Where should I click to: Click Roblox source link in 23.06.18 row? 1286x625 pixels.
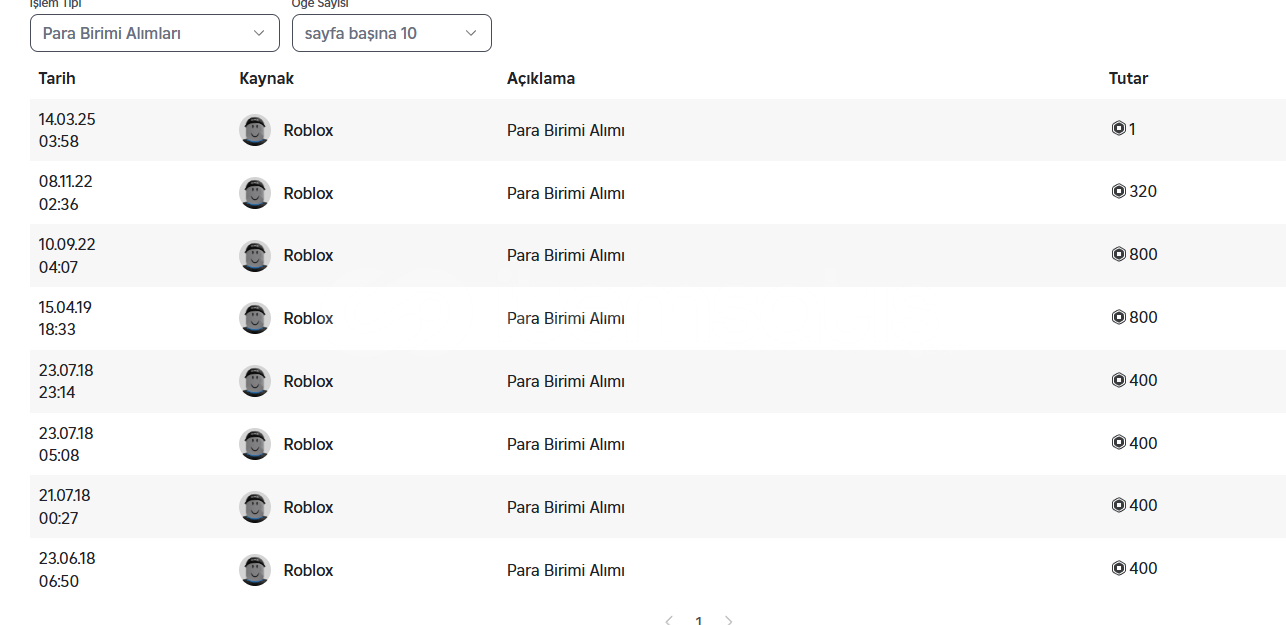308,570
